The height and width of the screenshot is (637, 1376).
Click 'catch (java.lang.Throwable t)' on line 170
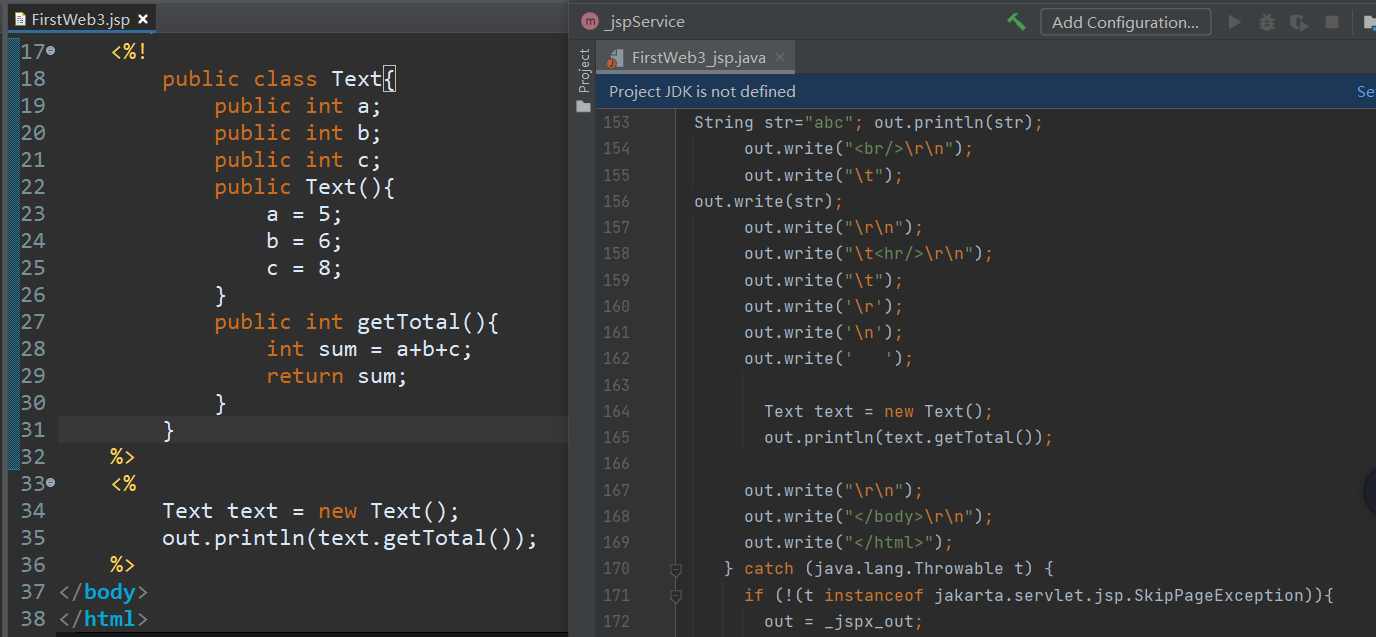point(889,569)
